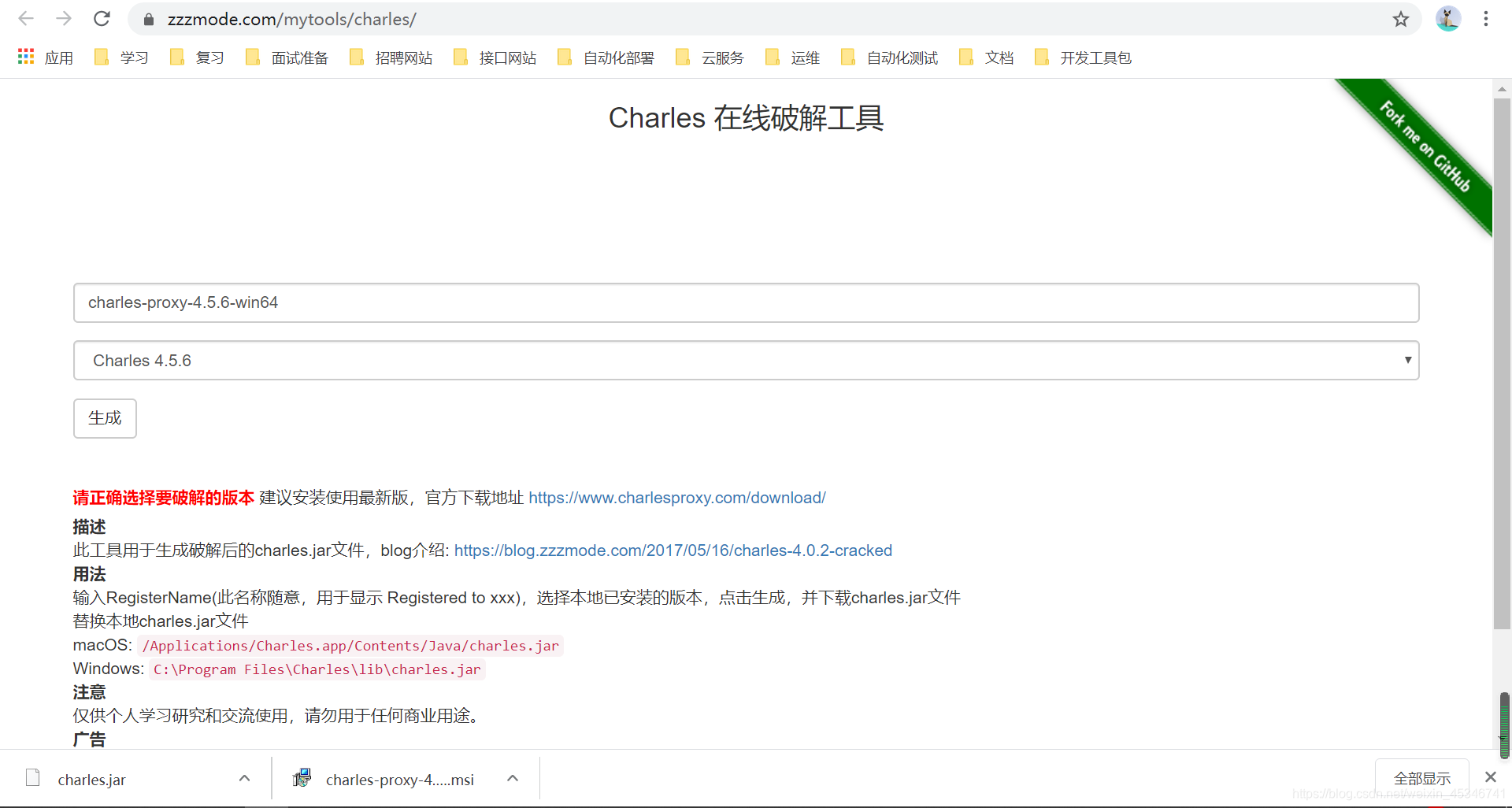
Task: Open the 接口网站 bookmark folder
Action: [x=495, y=57]
